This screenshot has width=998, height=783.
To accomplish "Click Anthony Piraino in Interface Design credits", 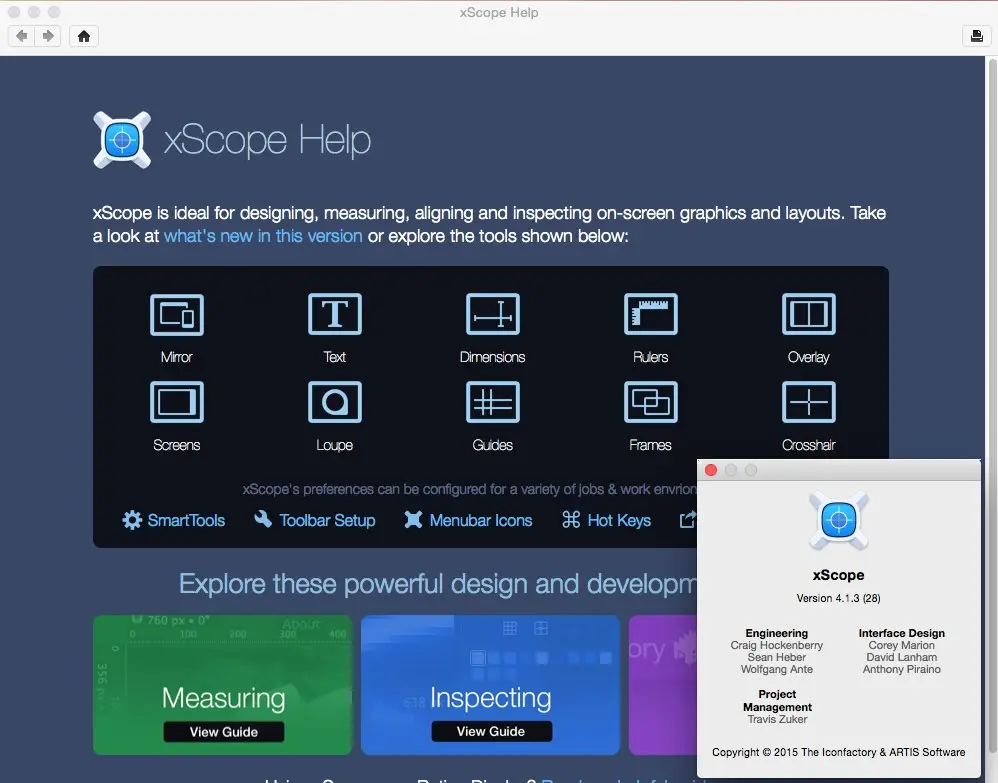I will [x=901, y=670].
